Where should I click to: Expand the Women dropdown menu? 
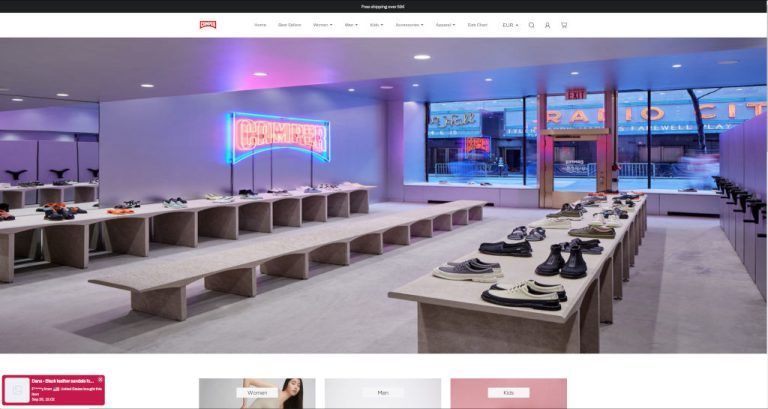(x=322, y=25)
